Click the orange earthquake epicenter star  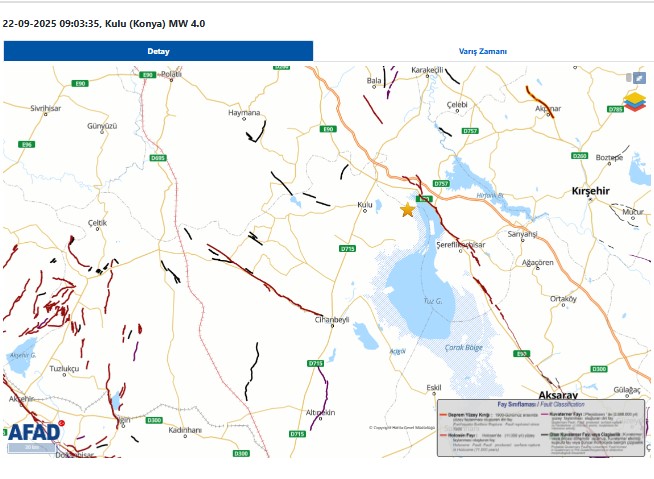coord(407,210)
